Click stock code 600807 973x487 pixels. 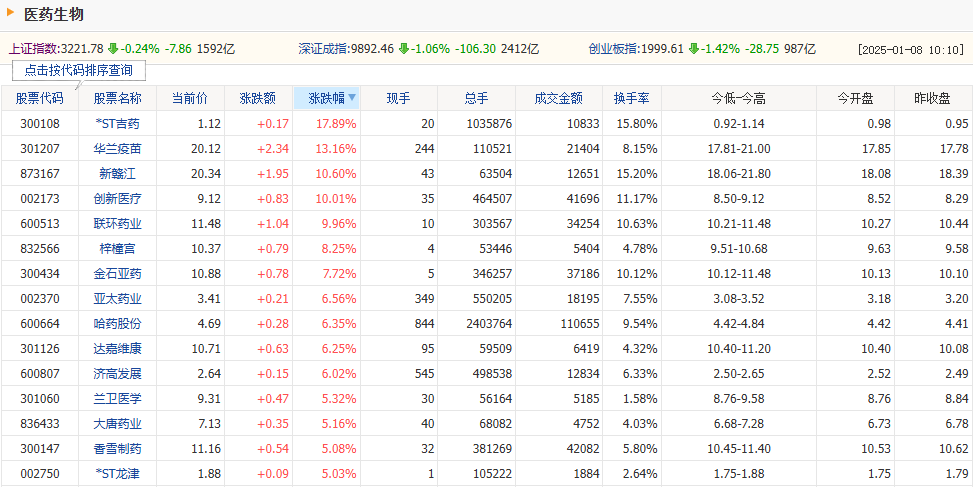click(x=40, y=373)
